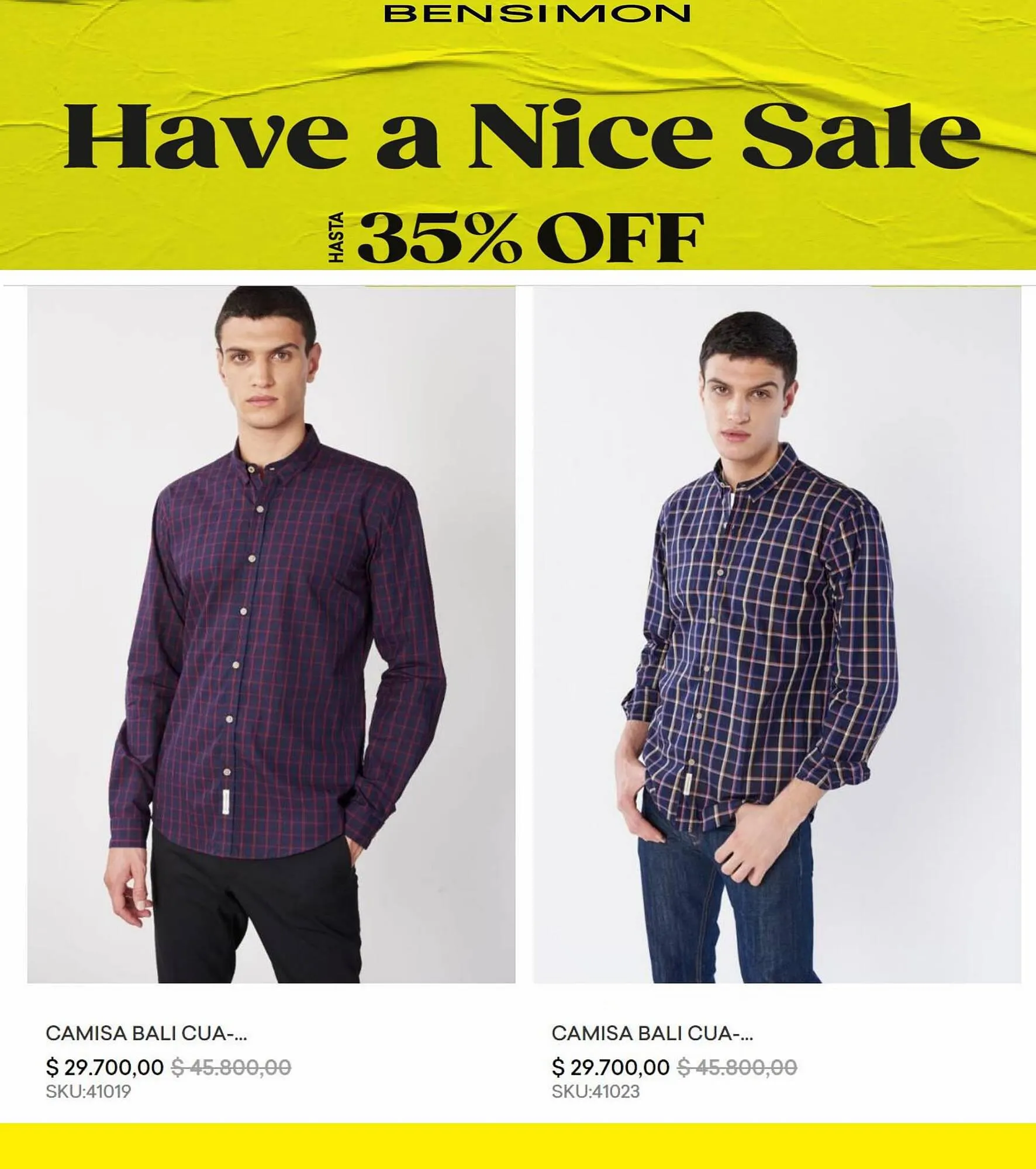
Task: Click the Hasta 35% OFF promotion text
Action: 516,237
